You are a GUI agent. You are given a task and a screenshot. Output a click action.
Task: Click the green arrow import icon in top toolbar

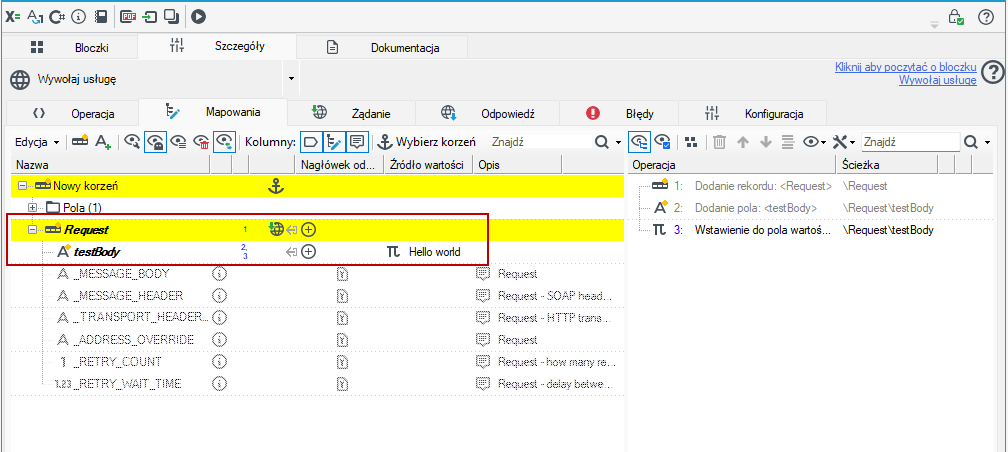tap(150, 17)
